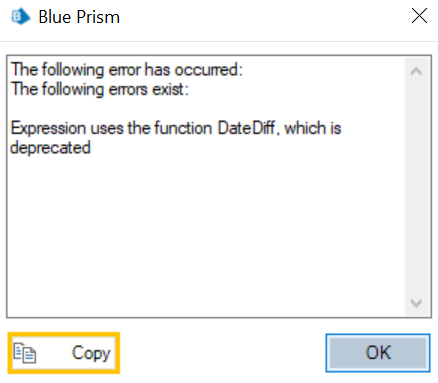Click the word "deprecated" in the message
This screenshot has width=438, height=383.
coord(50,148)
